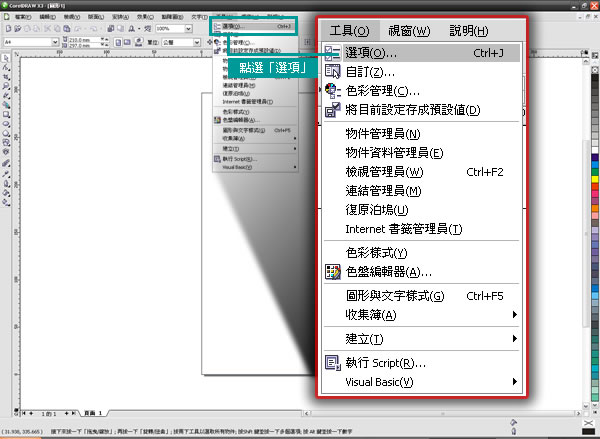Click the Paste toolbar icon
600x439 pixels.
point(67,29)
